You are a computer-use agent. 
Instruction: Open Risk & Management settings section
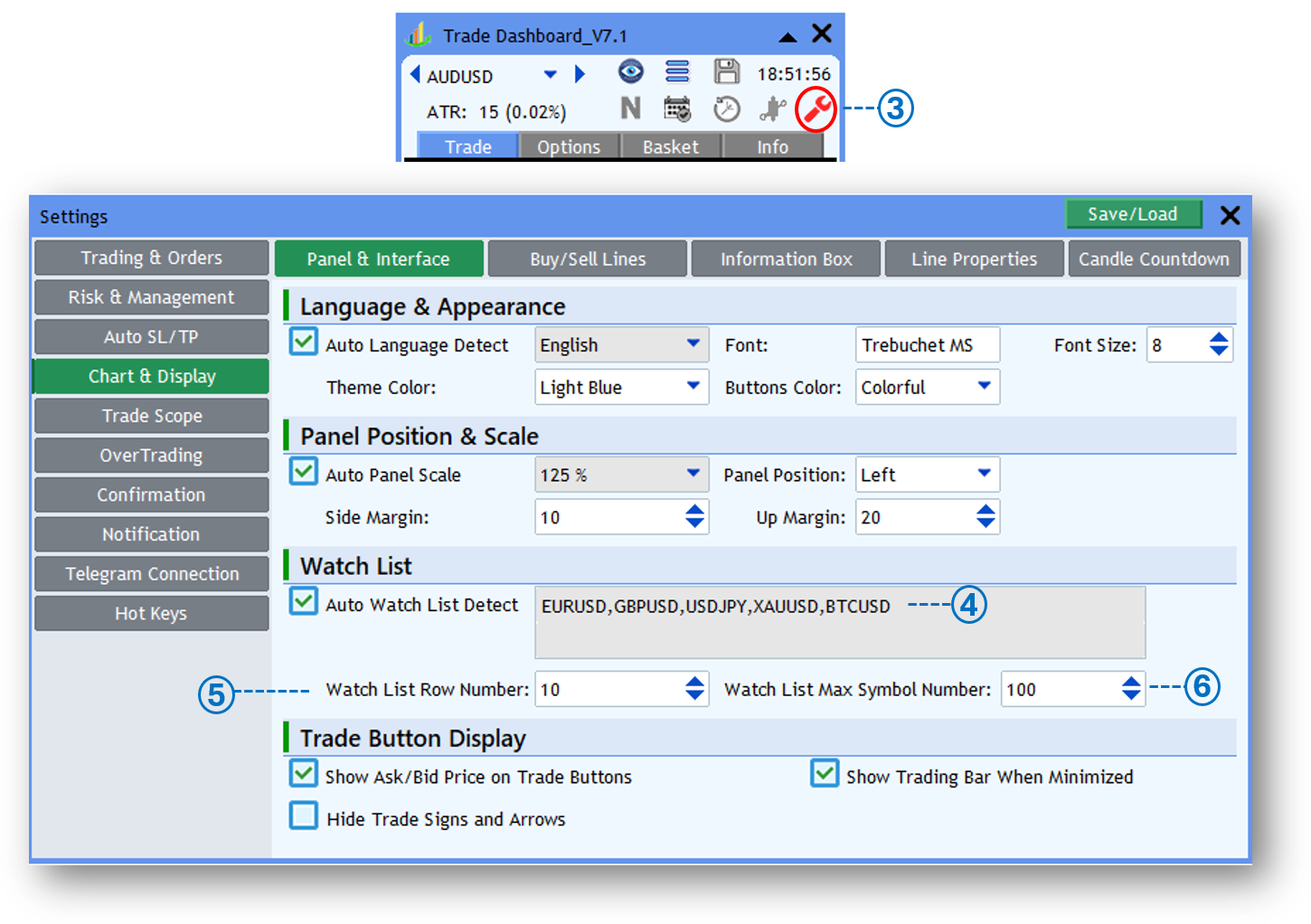(151, 297)
